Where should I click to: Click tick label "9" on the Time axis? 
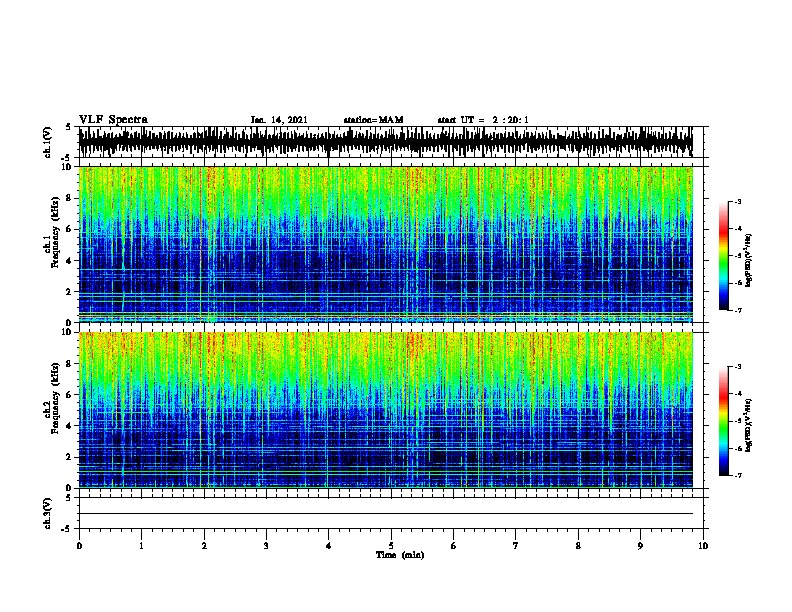coord(640,546)
